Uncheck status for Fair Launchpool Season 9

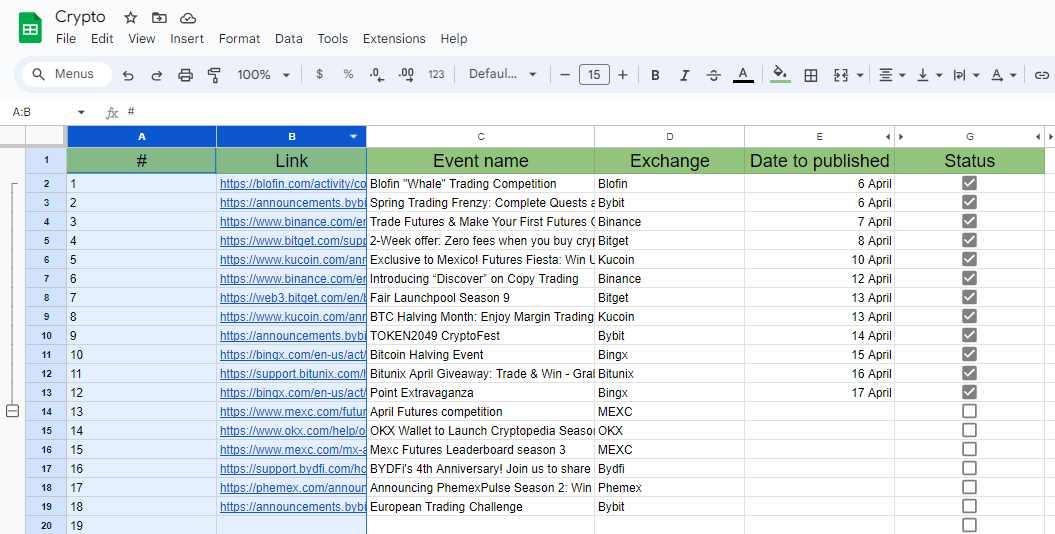point(969,297)
